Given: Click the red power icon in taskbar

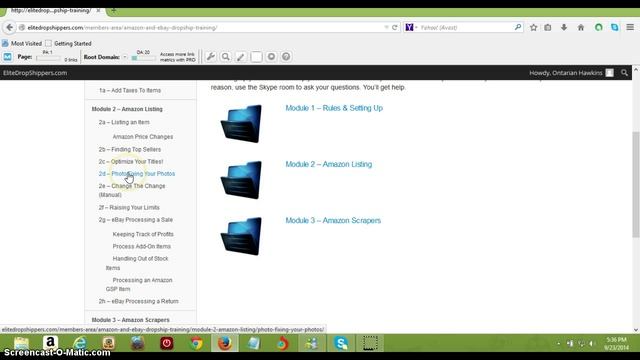Looking at the screenshot, I should [167, 343].
